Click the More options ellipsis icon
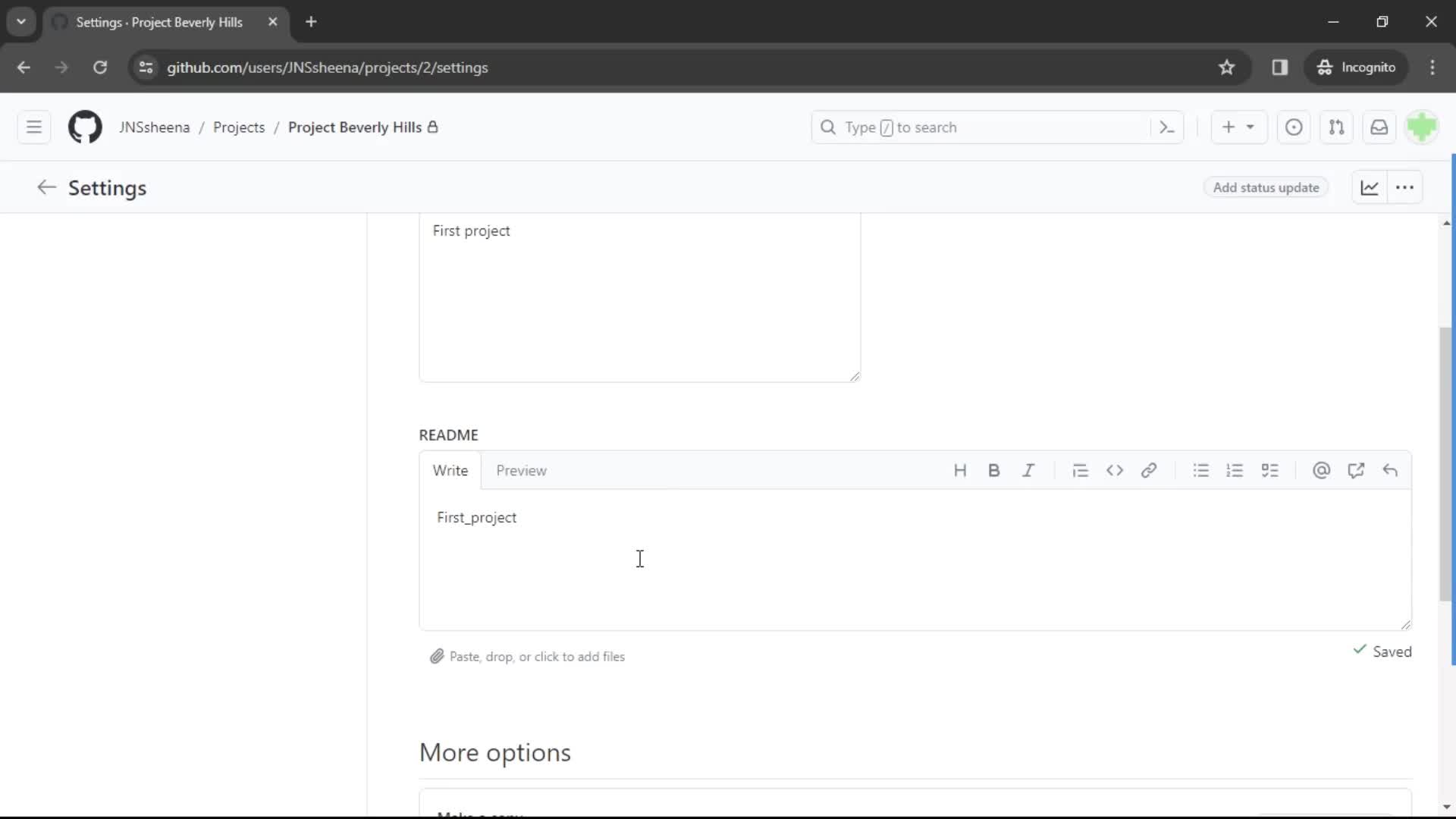1456x819 pixels. click(x=1404, y=188)
